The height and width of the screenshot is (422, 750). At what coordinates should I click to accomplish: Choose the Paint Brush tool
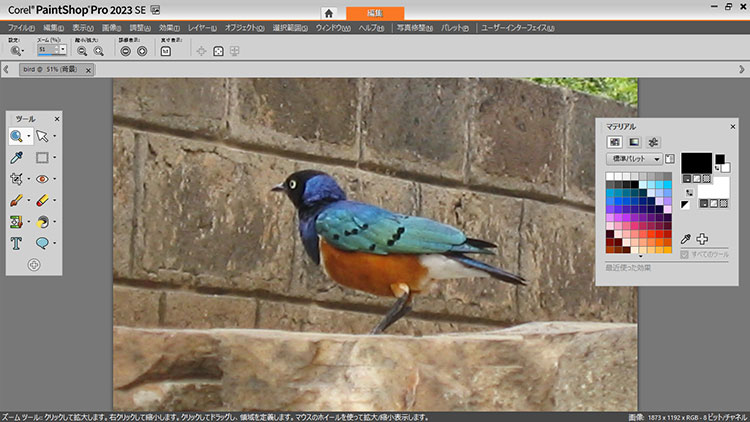pyautogui.click(x=17, y=200)
